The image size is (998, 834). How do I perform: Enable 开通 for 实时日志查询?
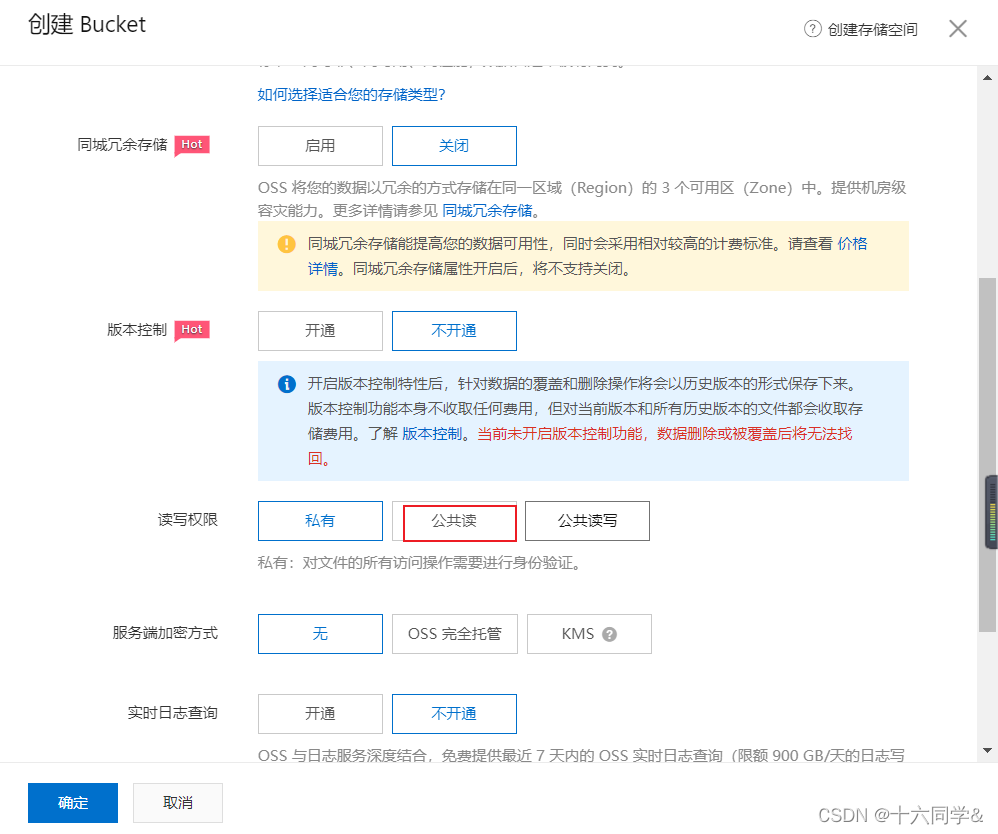click(x=320, y=714)
